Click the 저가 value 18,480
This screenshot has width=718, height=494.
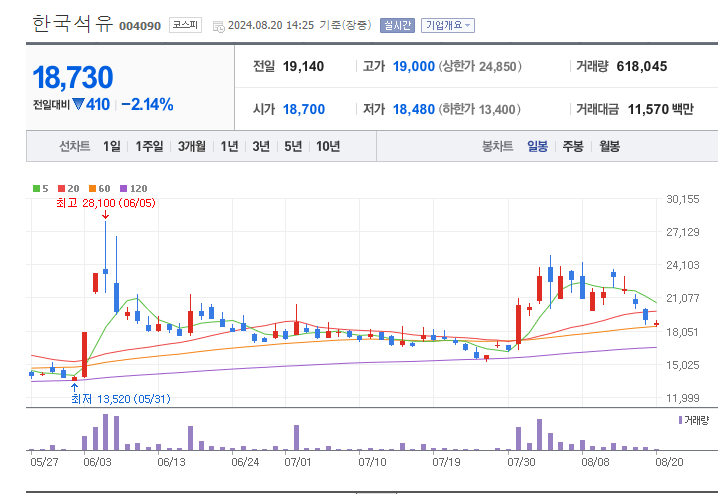413,109
